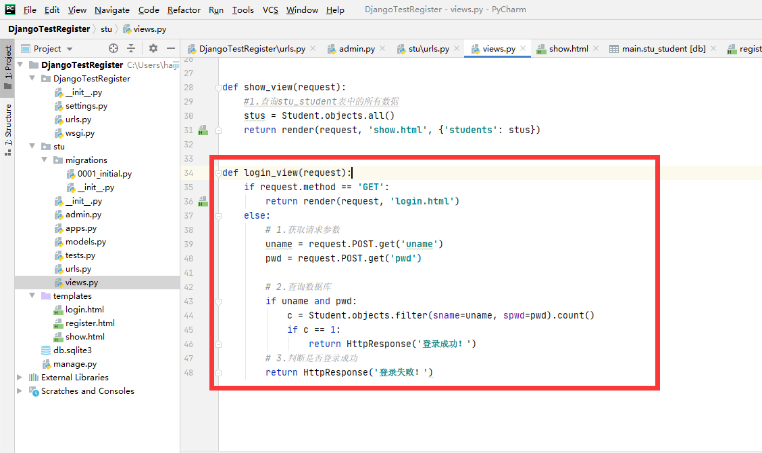Open Project panel settings gear

[153, 48]
